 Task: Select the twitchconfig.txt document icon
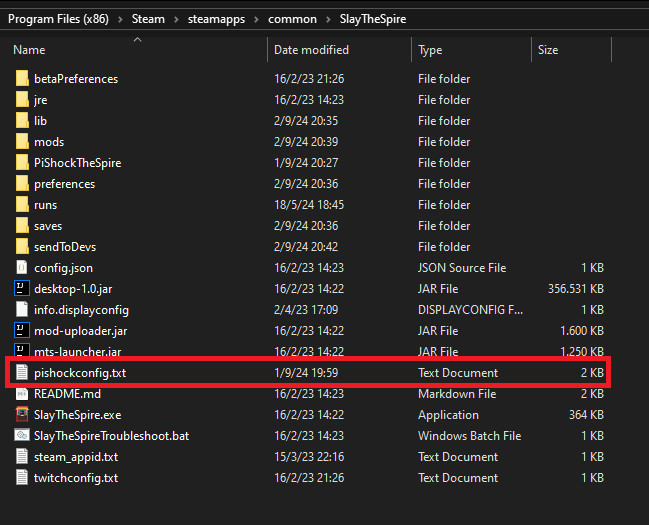pyautogui.click(x=22, y=477)
